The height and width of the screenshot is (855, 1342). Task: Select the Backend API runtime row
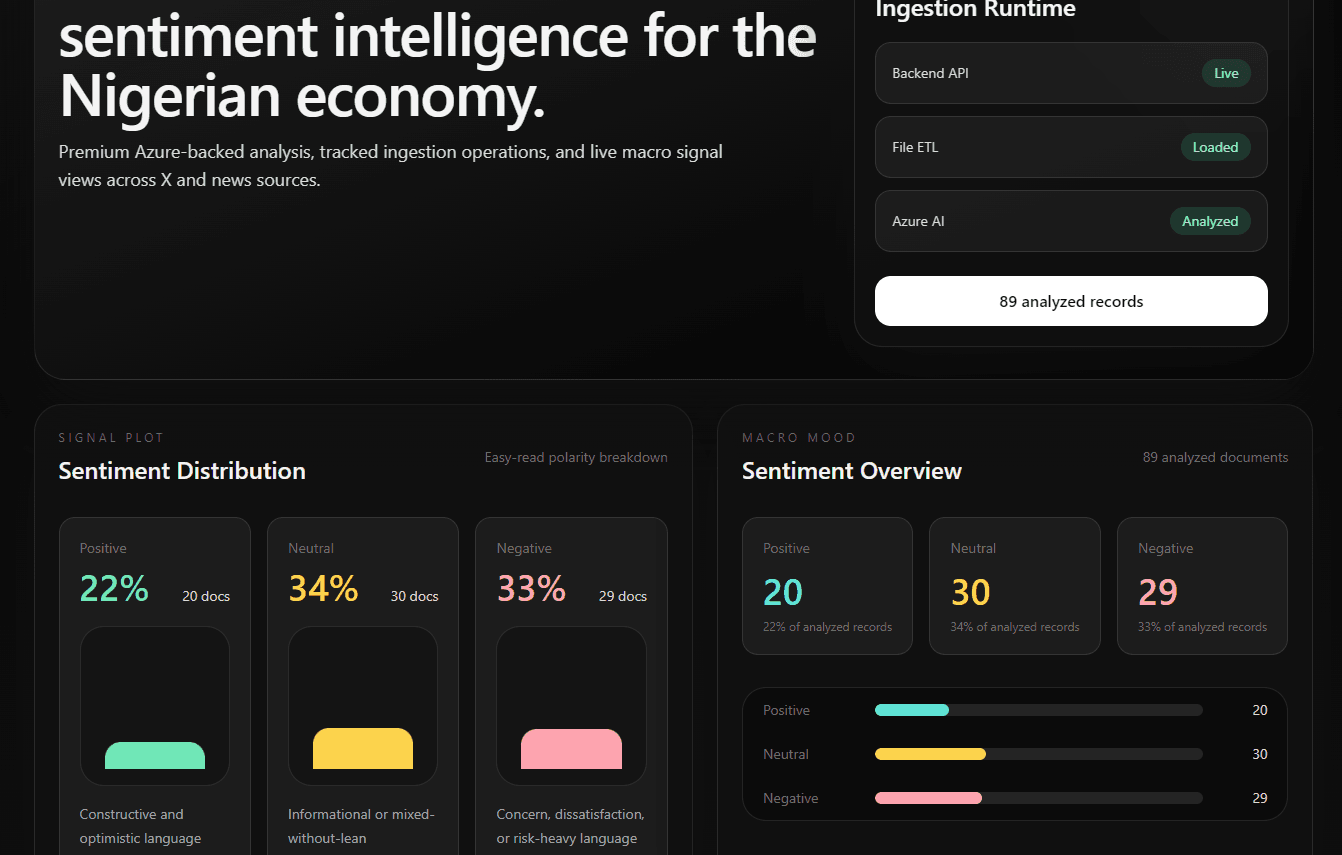pos(1071,73)
